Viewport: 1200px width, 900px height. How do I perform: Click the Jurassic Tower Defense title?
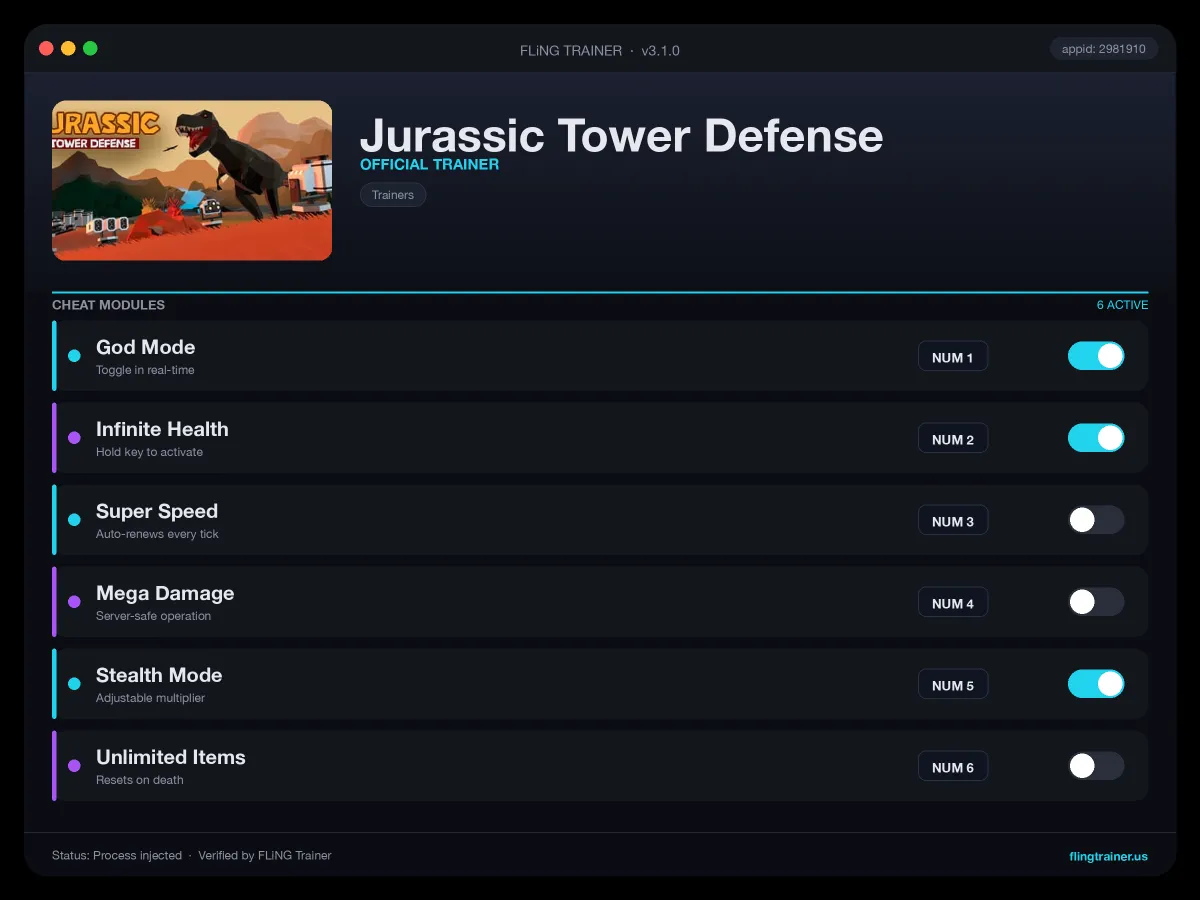click(x=621, y=134)
